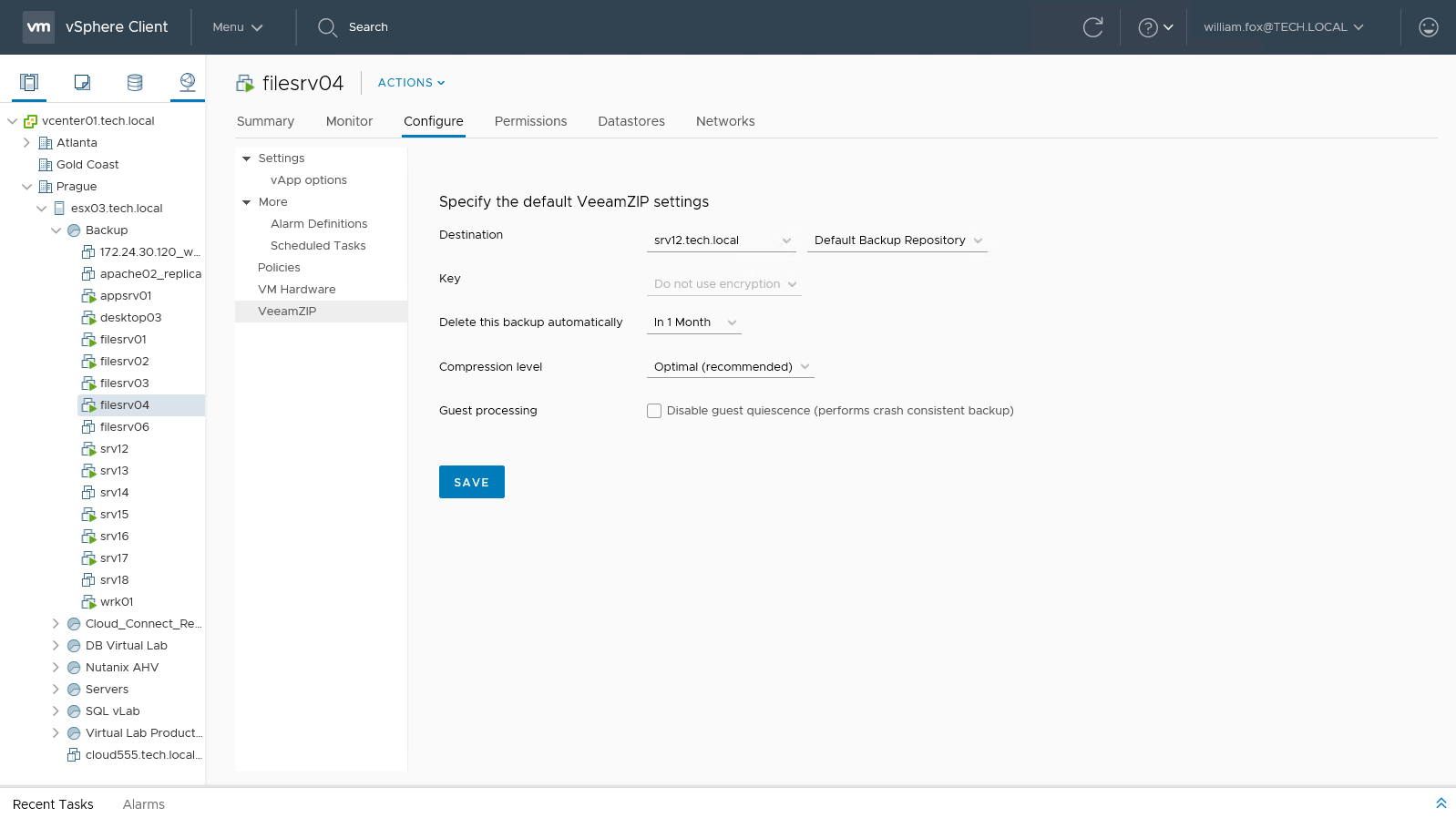Open the ACTIONS menu for filesrv04
This screenshot has height=818, width=1456.
pos(411,83)
